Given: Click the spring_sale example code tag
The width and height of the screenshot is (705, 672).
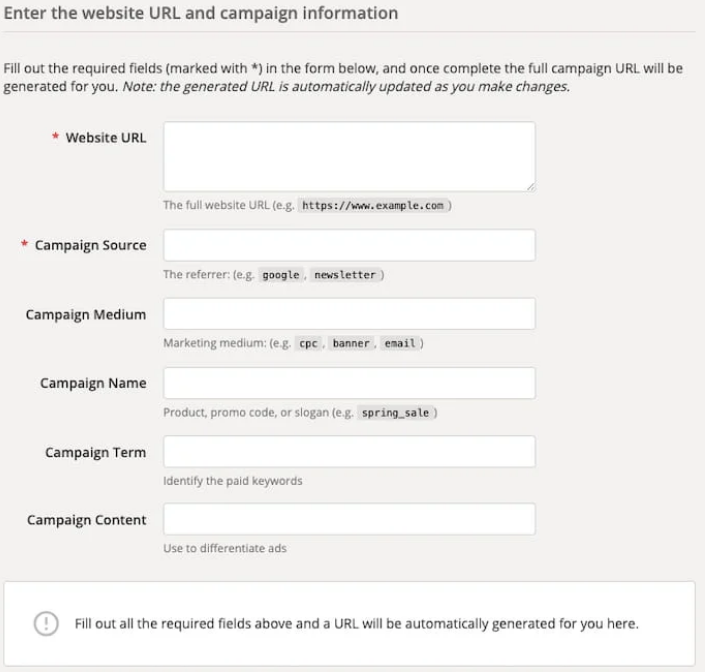Looking at the screenshot, I should tap(395, 413).
